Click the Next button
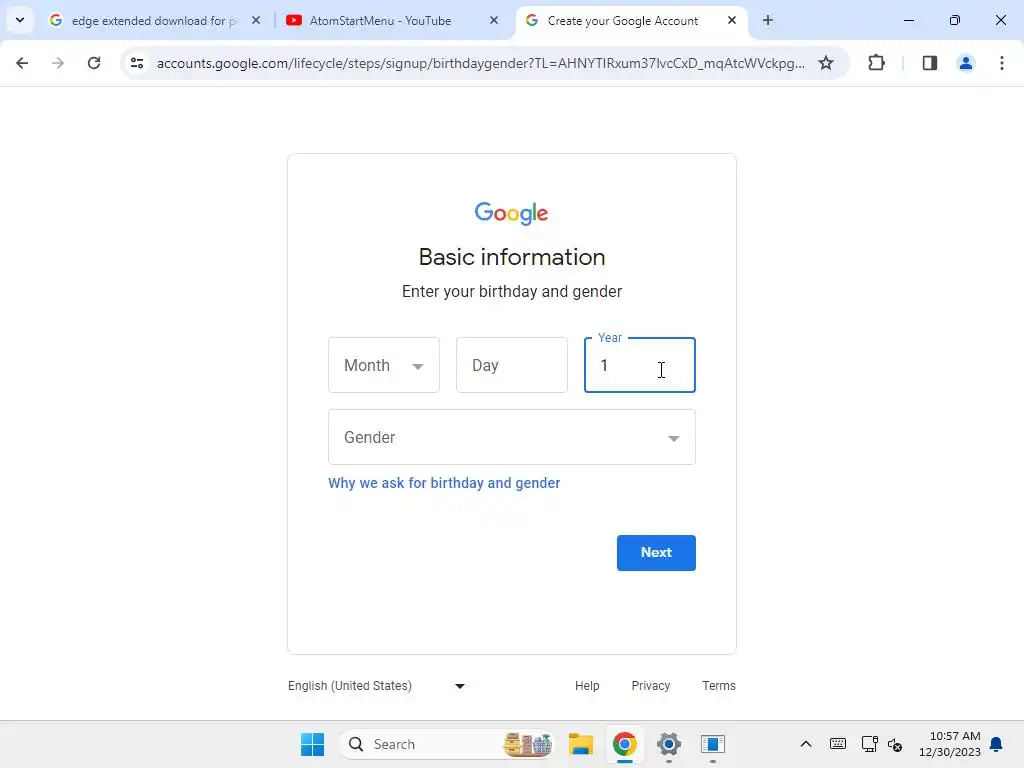The height and width of the screenshot is (768, 1024). 656,553
